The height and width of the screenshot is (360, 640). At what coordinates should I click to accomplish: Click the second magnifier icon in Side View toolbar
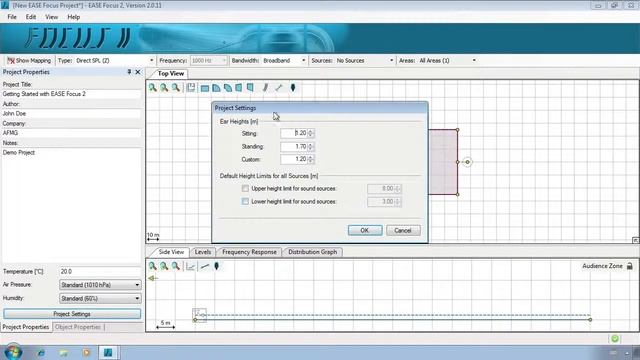(x=164, y=266)
